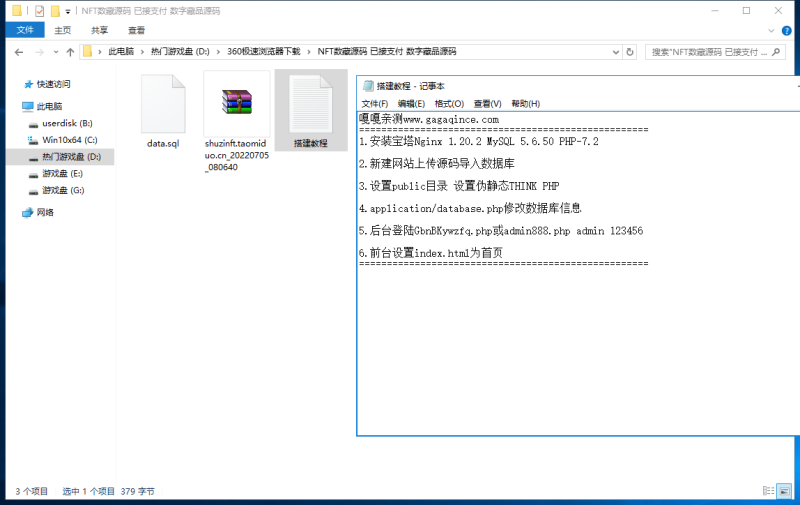Select 此电脑 in the address breadcrumb
800x505 pixels.
click(121, 52)
